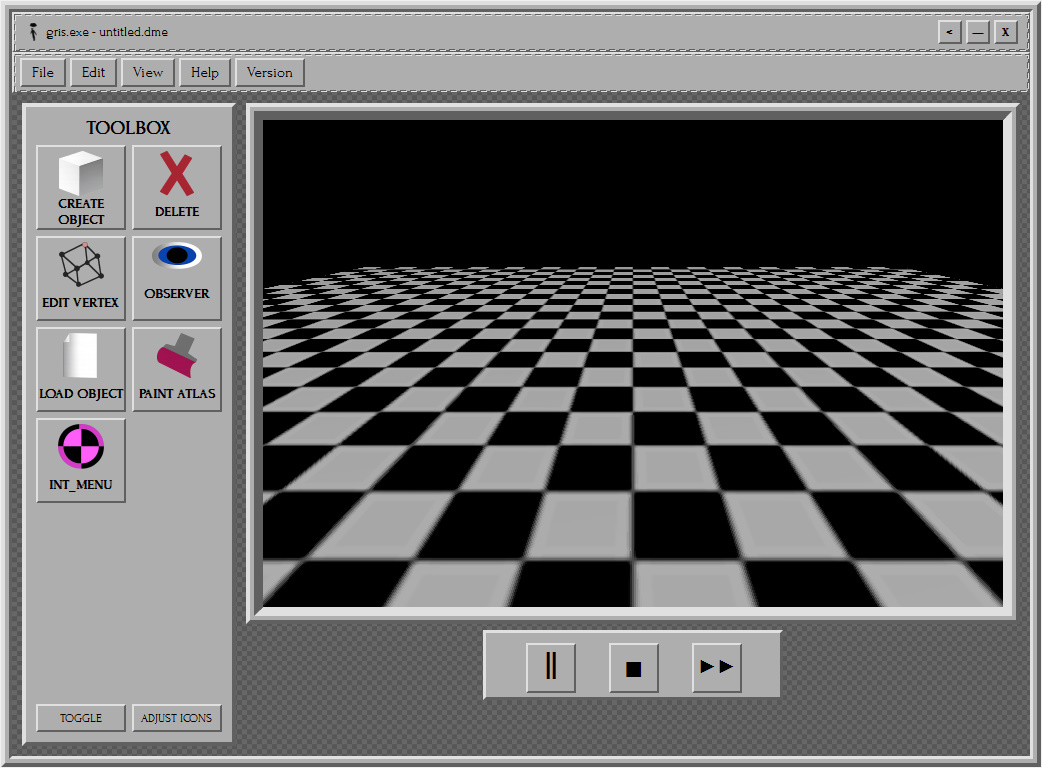Activate the Edit Vertex wireframe tool
The width and height of the screenshot is (1042, 768).
pyautogui.click(x=81, y=278)
